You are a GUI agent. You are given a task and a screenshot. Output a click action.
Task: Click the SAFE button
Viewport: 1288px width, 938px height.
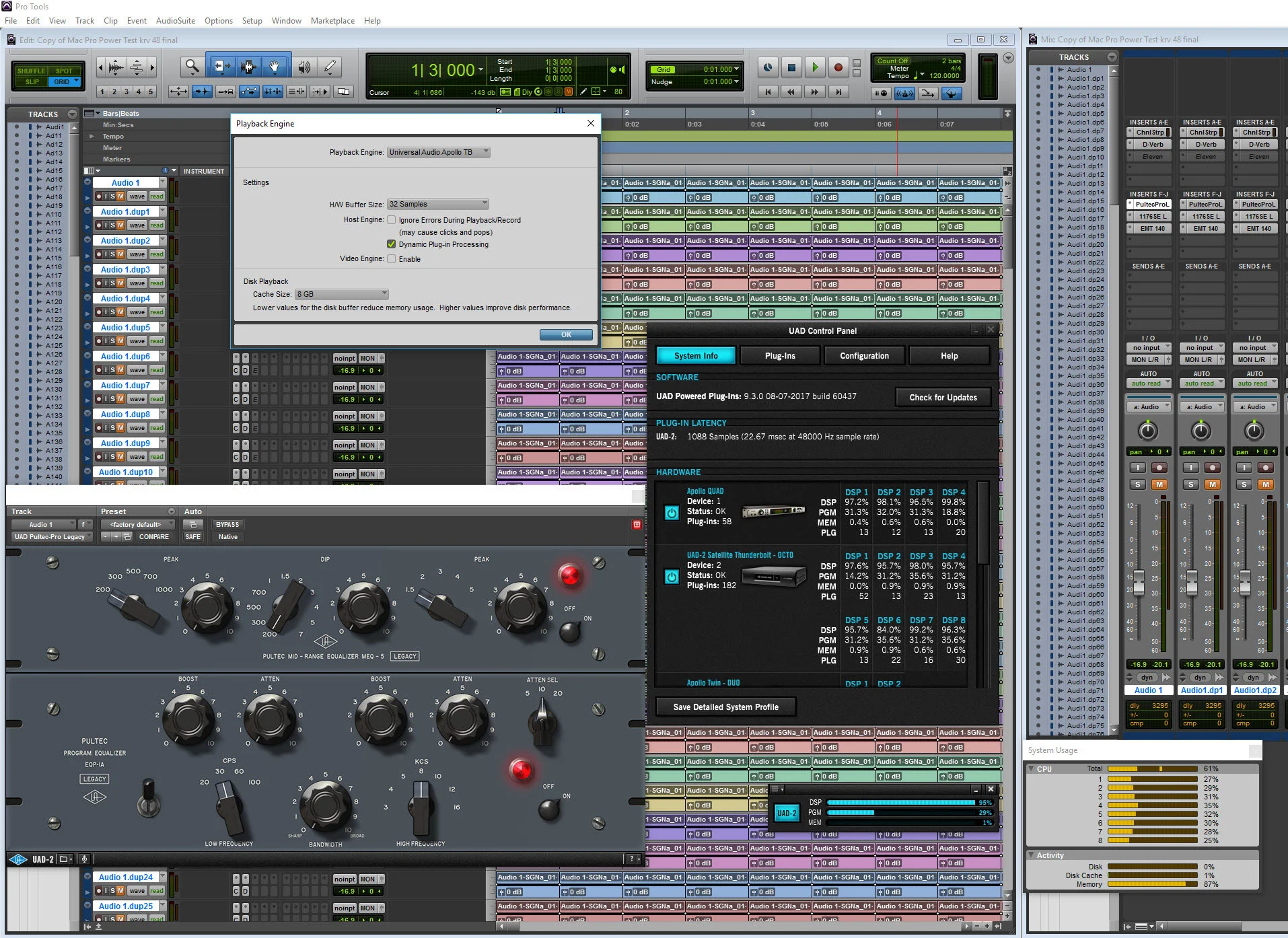[192, 537]
